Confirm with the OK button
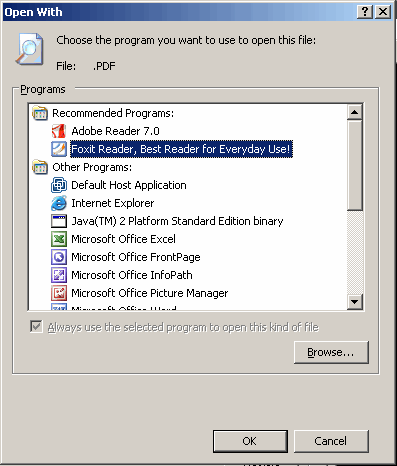 click(250, 441)
